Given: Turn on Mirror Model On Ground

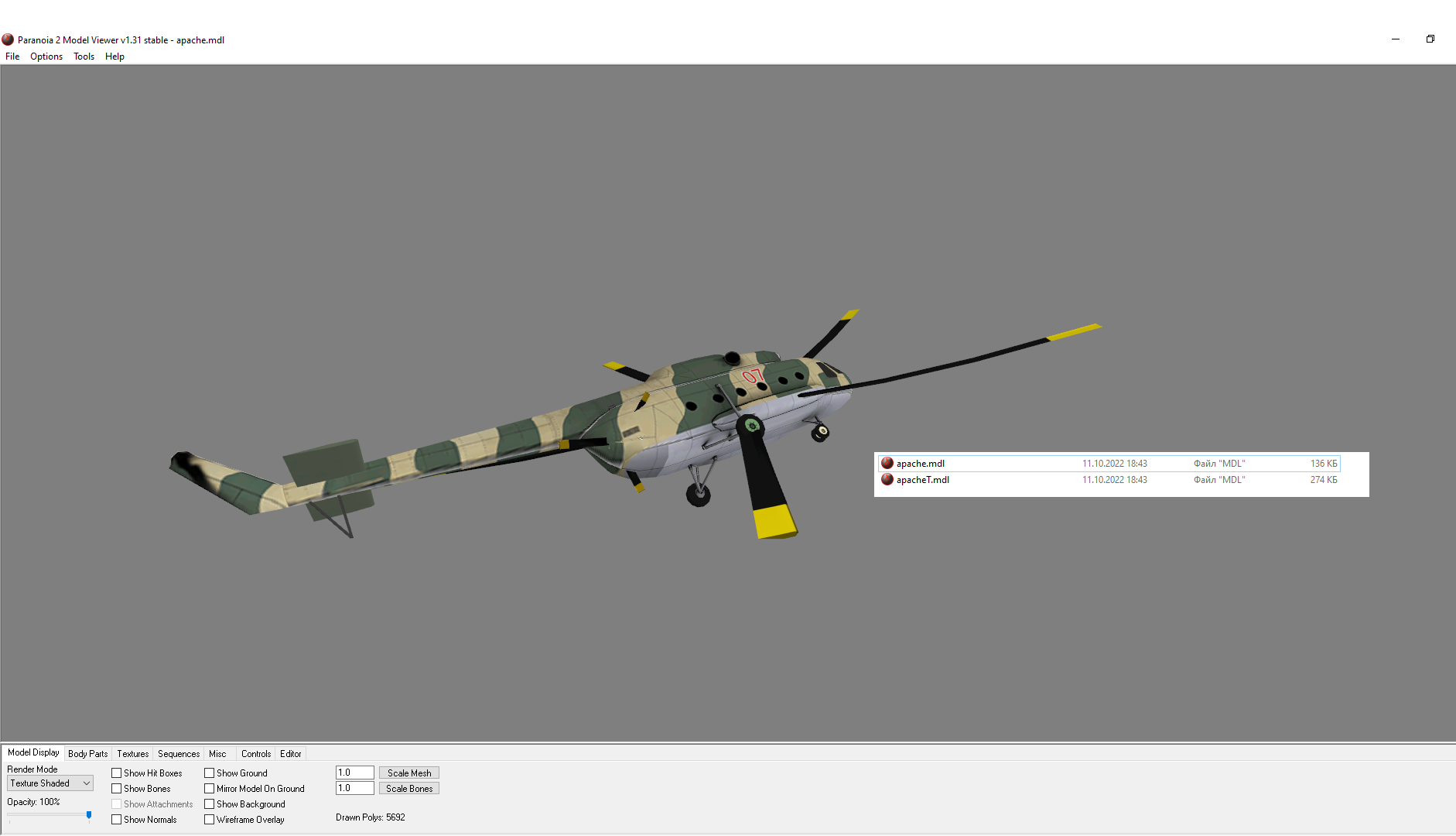Looking at the screenshot, I should (x=210, y=789).
